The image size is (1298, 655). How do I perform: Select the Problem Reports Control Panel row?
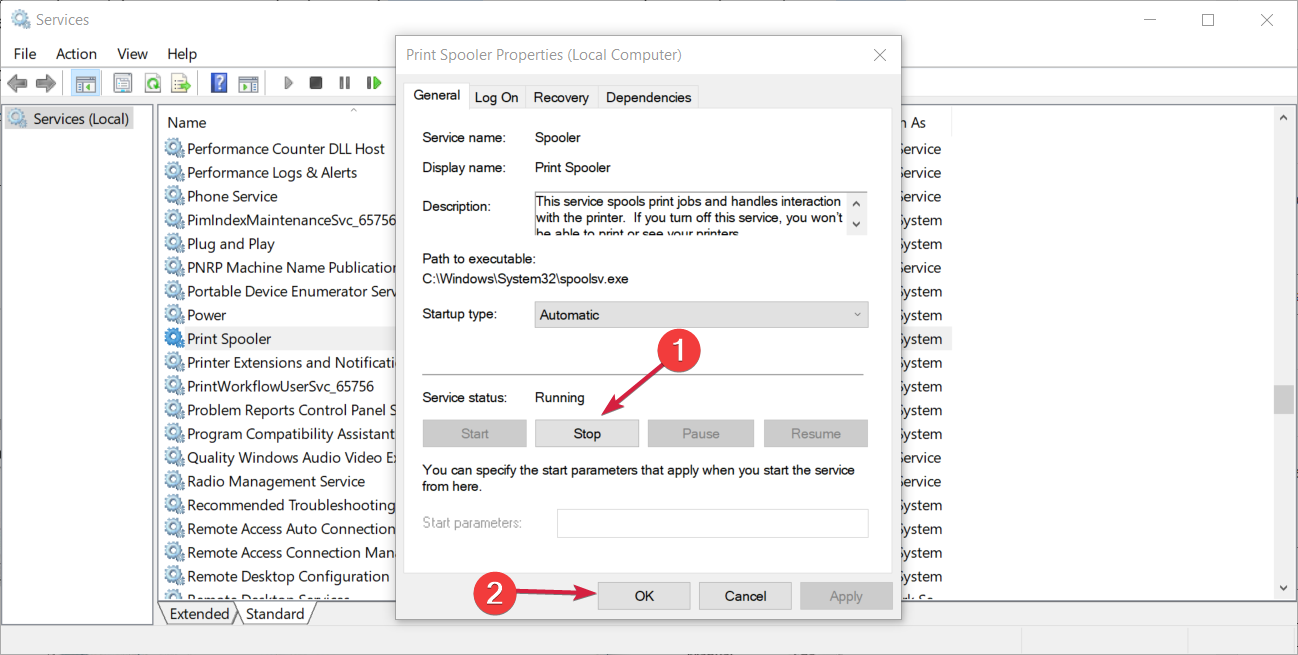click(x=280, y=410)
